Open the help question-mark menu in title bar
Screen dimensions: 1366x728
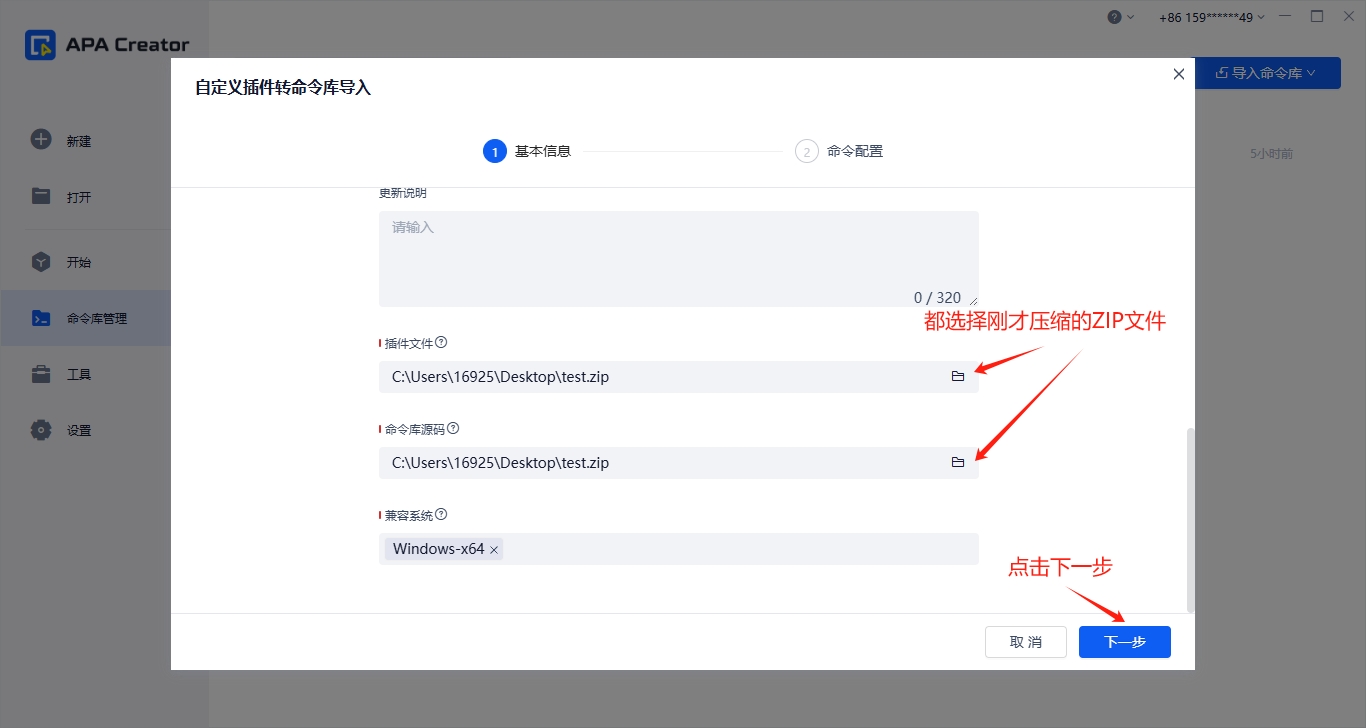1121,17
